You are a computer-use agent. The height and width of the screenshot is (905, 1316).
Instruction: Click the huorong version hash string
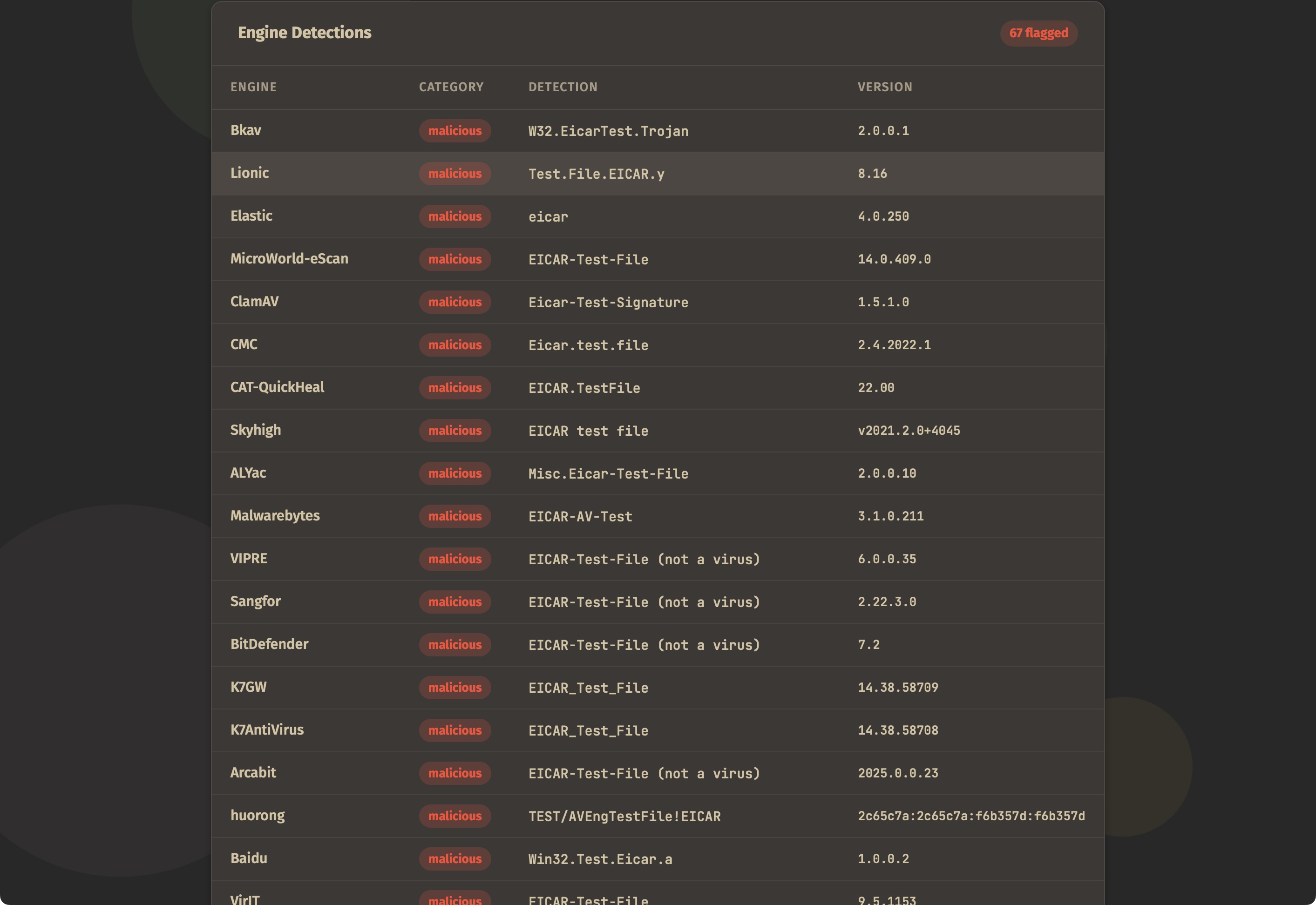click(970, 816)
